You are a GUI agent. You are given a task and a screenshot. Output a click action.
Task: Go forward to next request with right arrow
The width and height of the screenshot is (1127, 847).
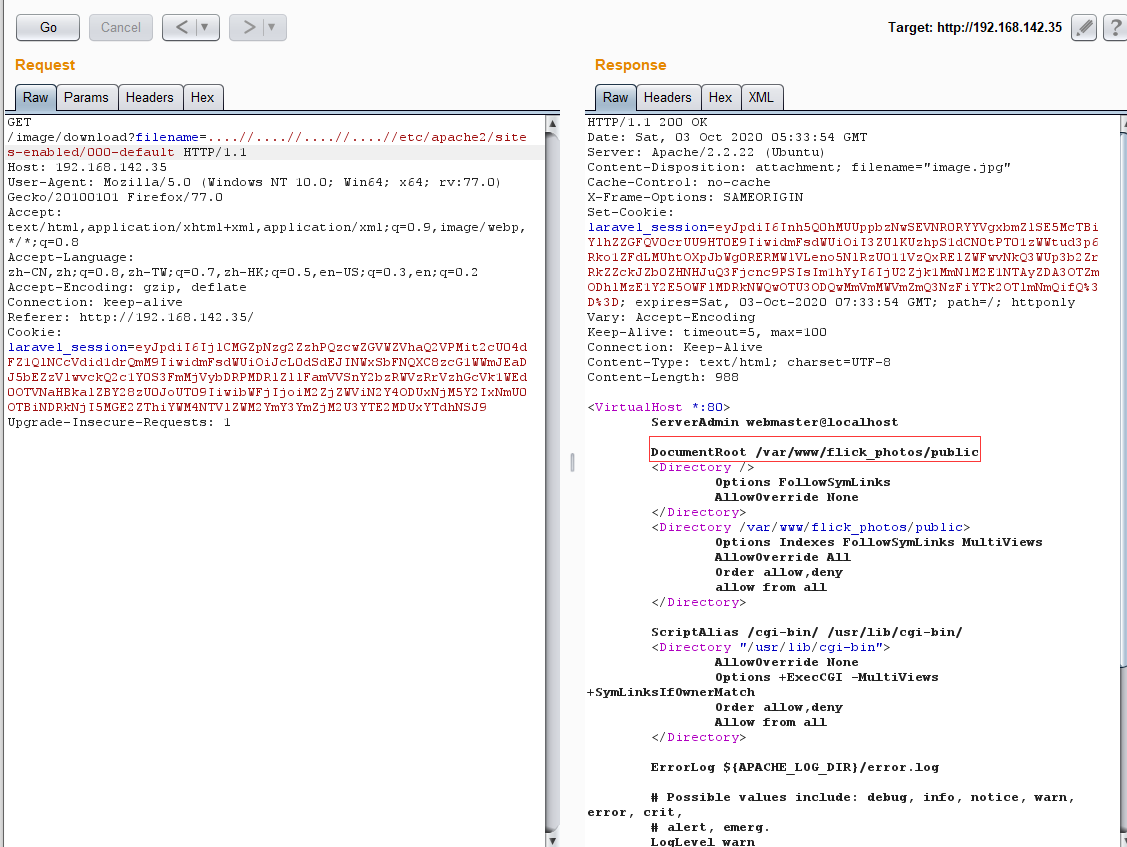click(x=249, y=27)
